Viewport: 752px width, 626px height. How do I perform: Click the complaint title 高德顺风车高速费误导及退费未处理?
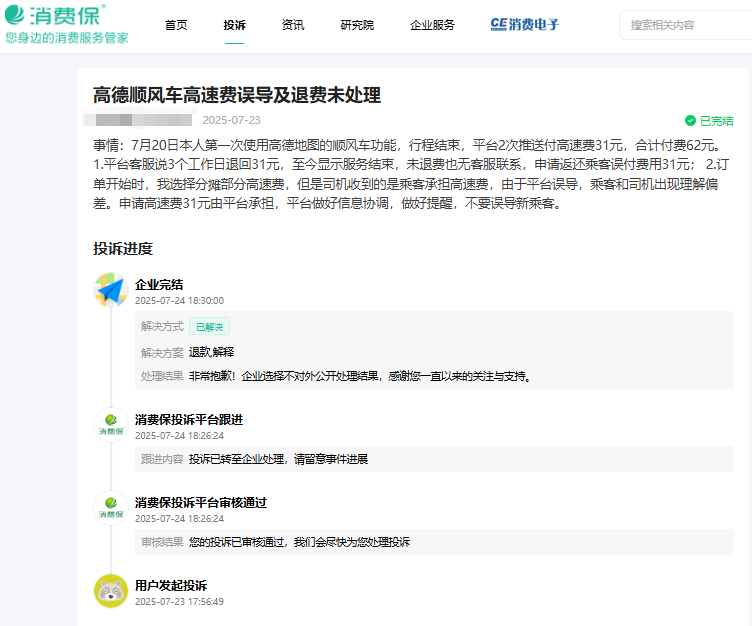(x=237, y=95)
